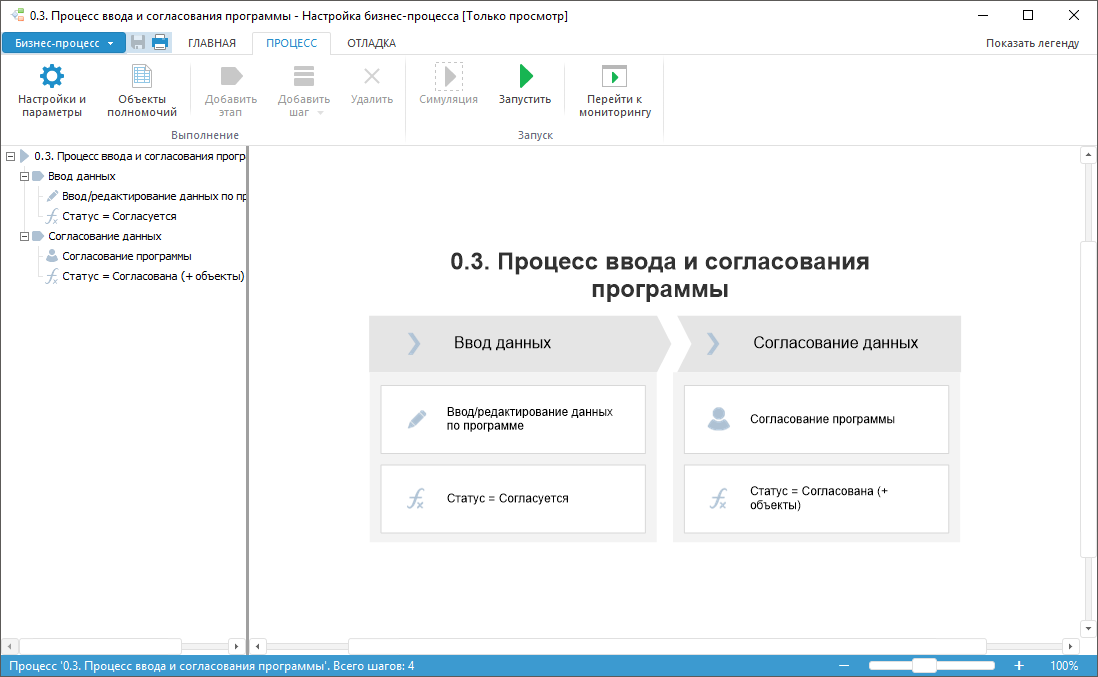Collapse the Согласование данных tree node
Screen dimensions: 1098x677
(x=25, y=236)
